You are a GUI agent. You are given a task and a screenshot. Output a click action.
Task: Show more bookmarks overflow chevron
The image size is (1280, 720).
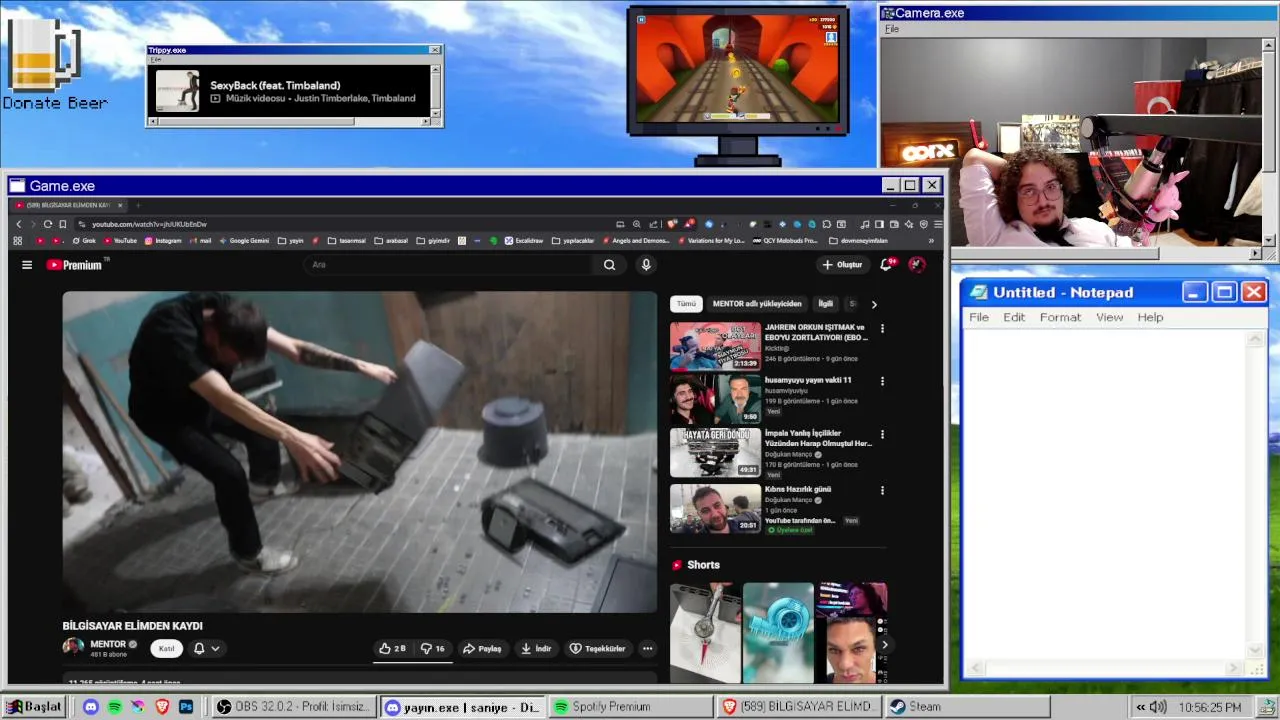tap(931, 241)
